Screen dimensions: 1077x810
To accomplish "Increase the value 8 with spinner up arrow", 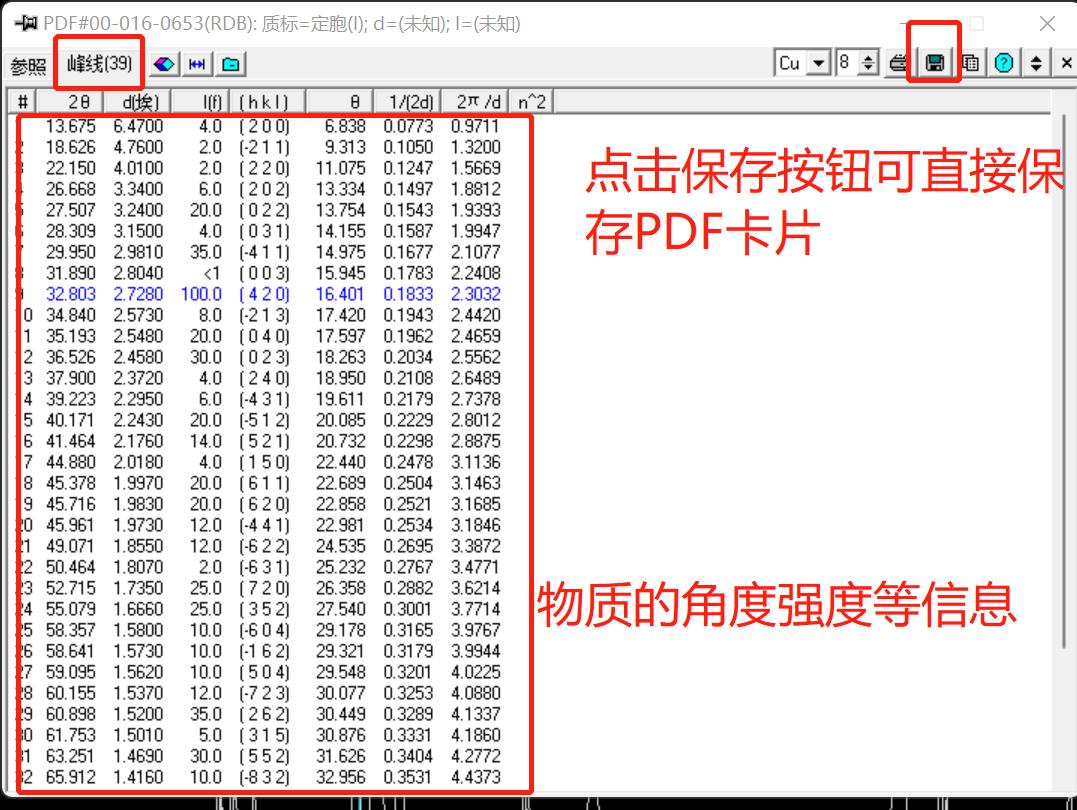I will [x=868, y=56].
